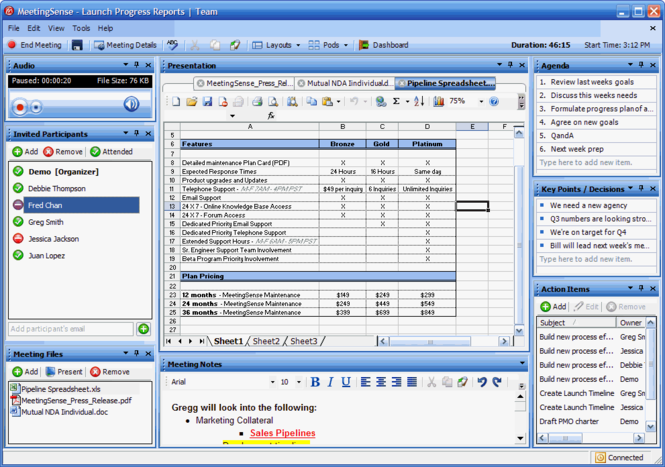665x467 pixels.
Task: Click the spreadsheet save icon
Action: point(207,101)
